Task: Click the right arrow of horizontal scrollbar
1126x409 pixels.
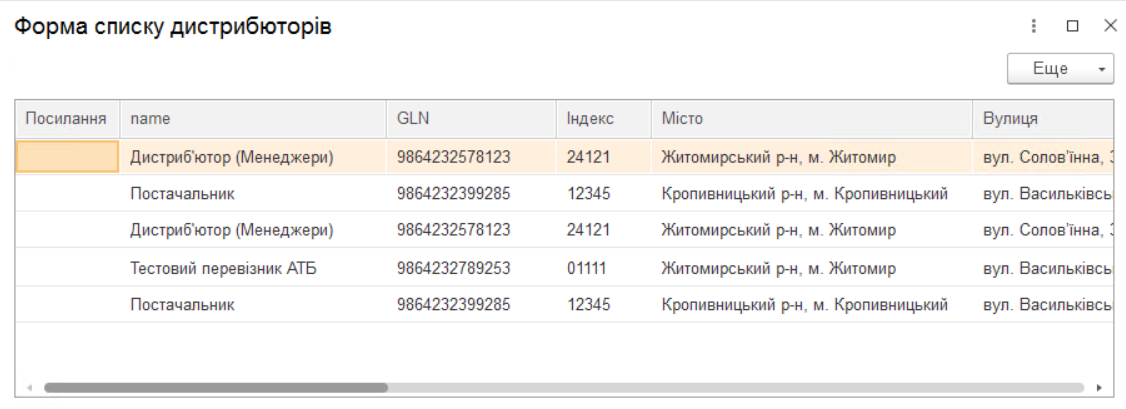Action: tap(1099, 387)
